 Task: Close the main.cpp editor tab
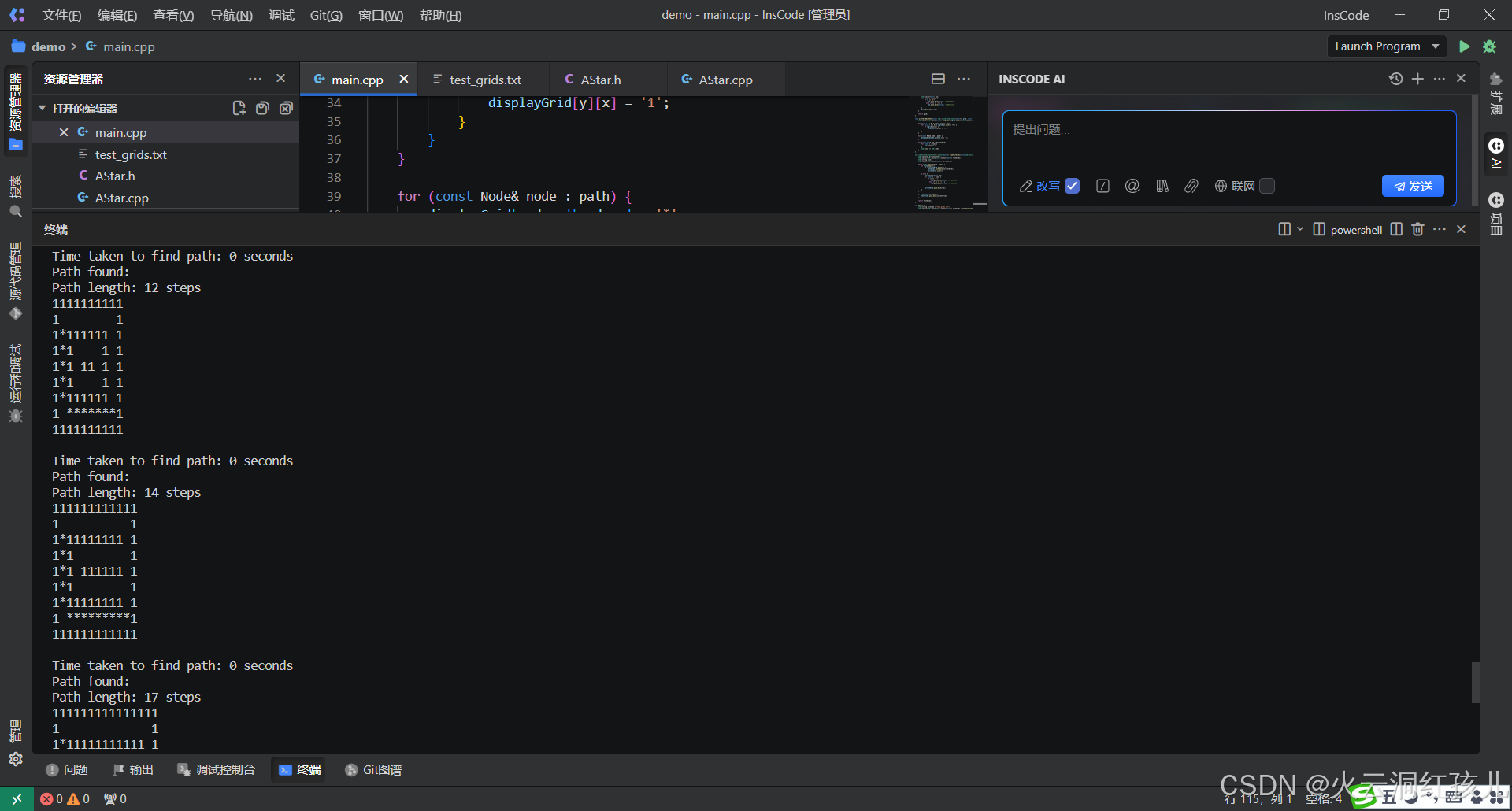pos(404,79)
